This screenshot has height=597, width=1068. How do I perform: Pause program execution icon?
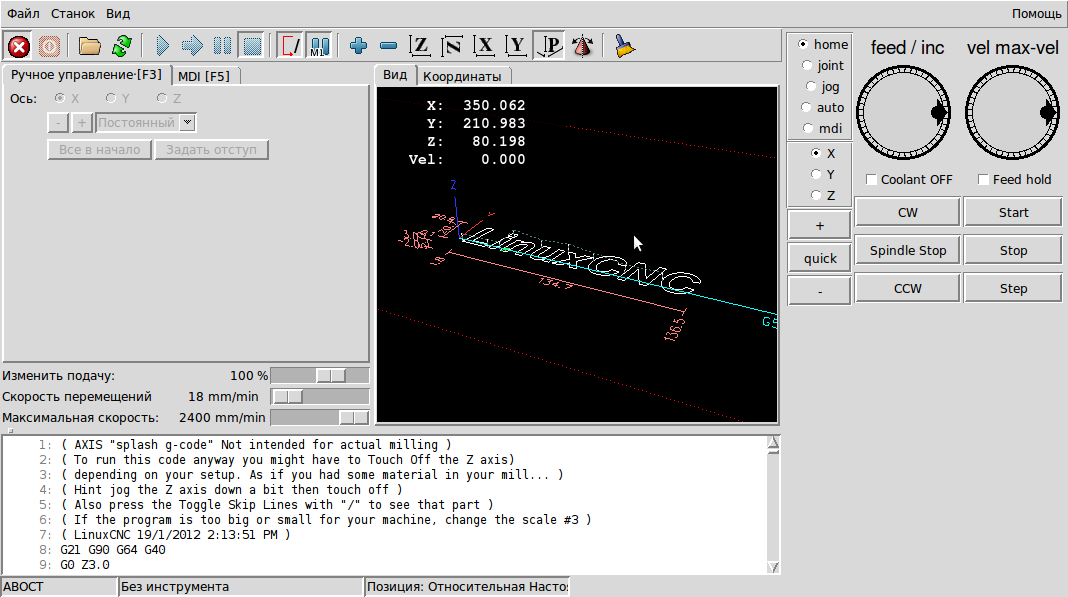click(222, 46)
